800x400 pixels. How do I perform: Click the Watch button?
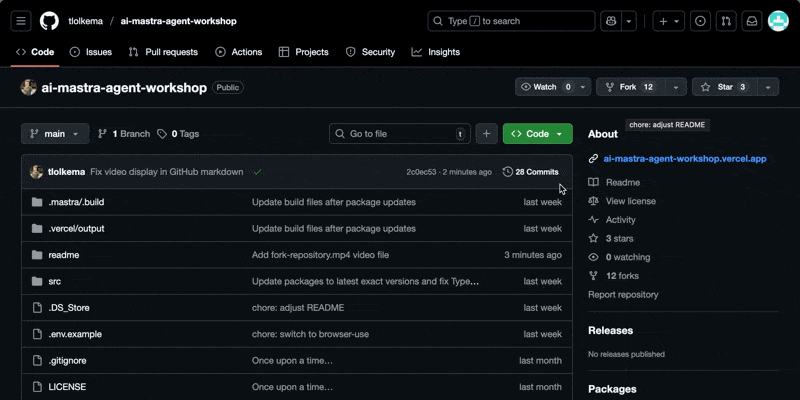click(545, 87)
